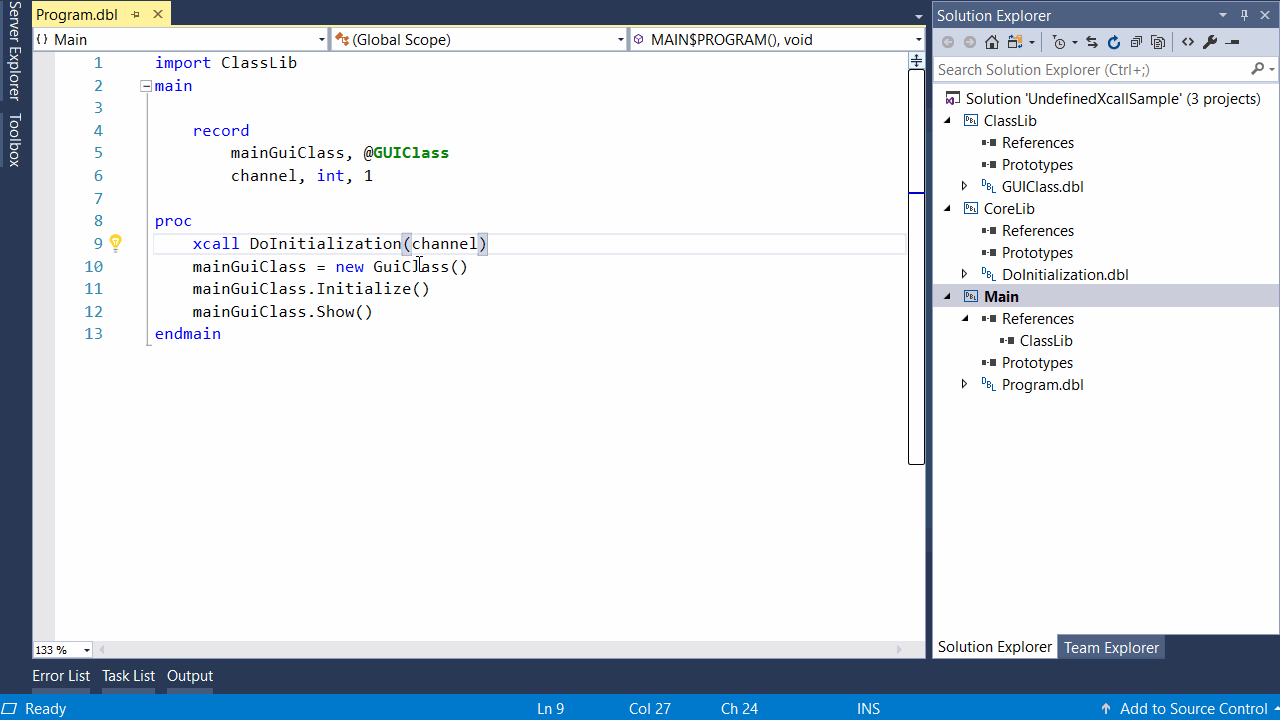Viewport: 1280px width, 720px height.
Task: Select the Main project
Action: tap(1001, 297)
